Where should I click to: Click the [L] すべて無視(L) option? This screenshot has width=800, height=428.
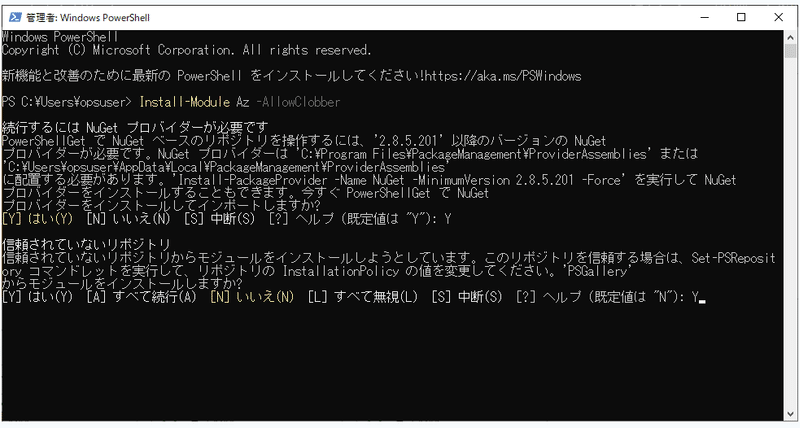tap(363, 297)
